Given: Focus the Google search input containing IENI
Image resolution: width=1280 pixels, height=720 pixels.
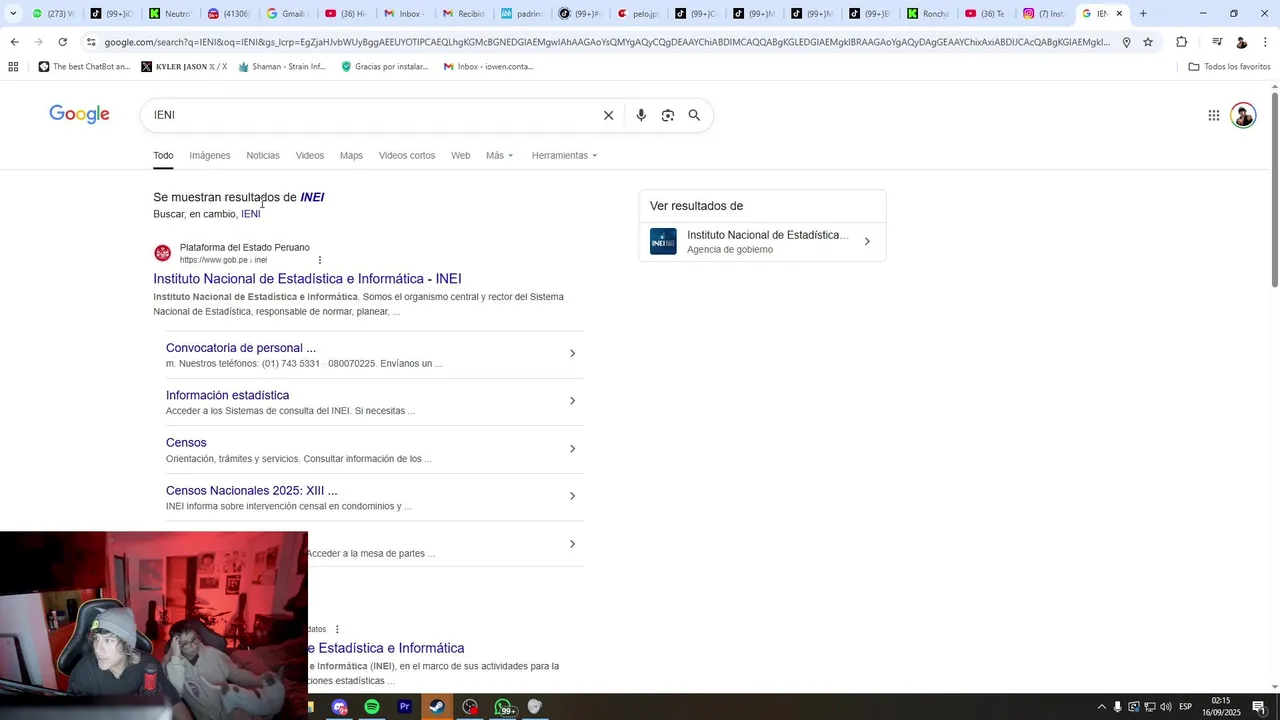Looking at the screenshot, I should (370, 115).
